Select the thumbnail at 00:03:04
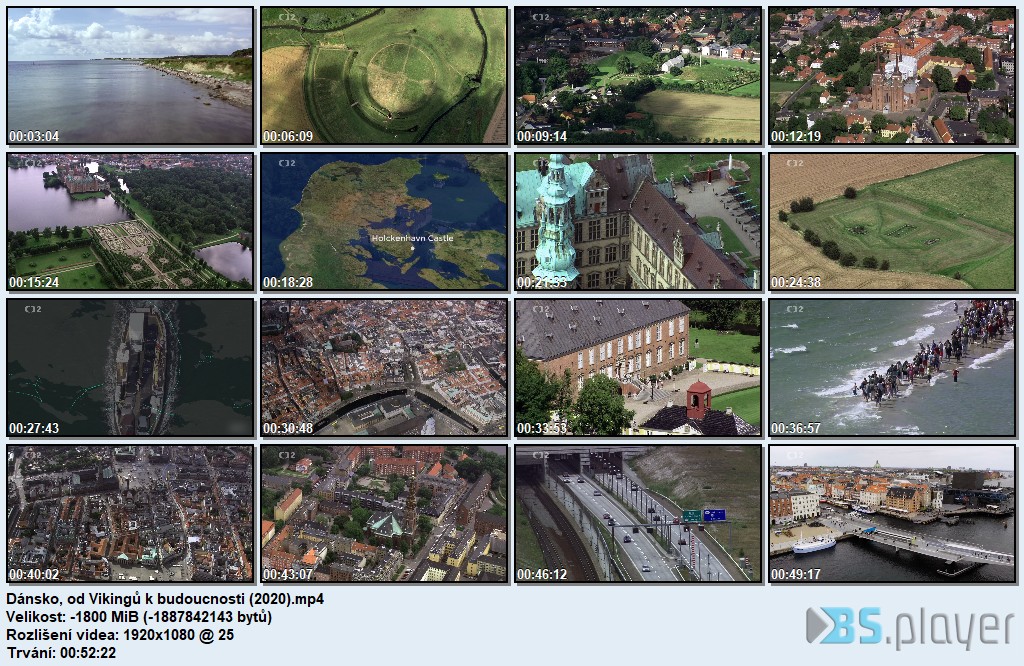 (130, 76)
